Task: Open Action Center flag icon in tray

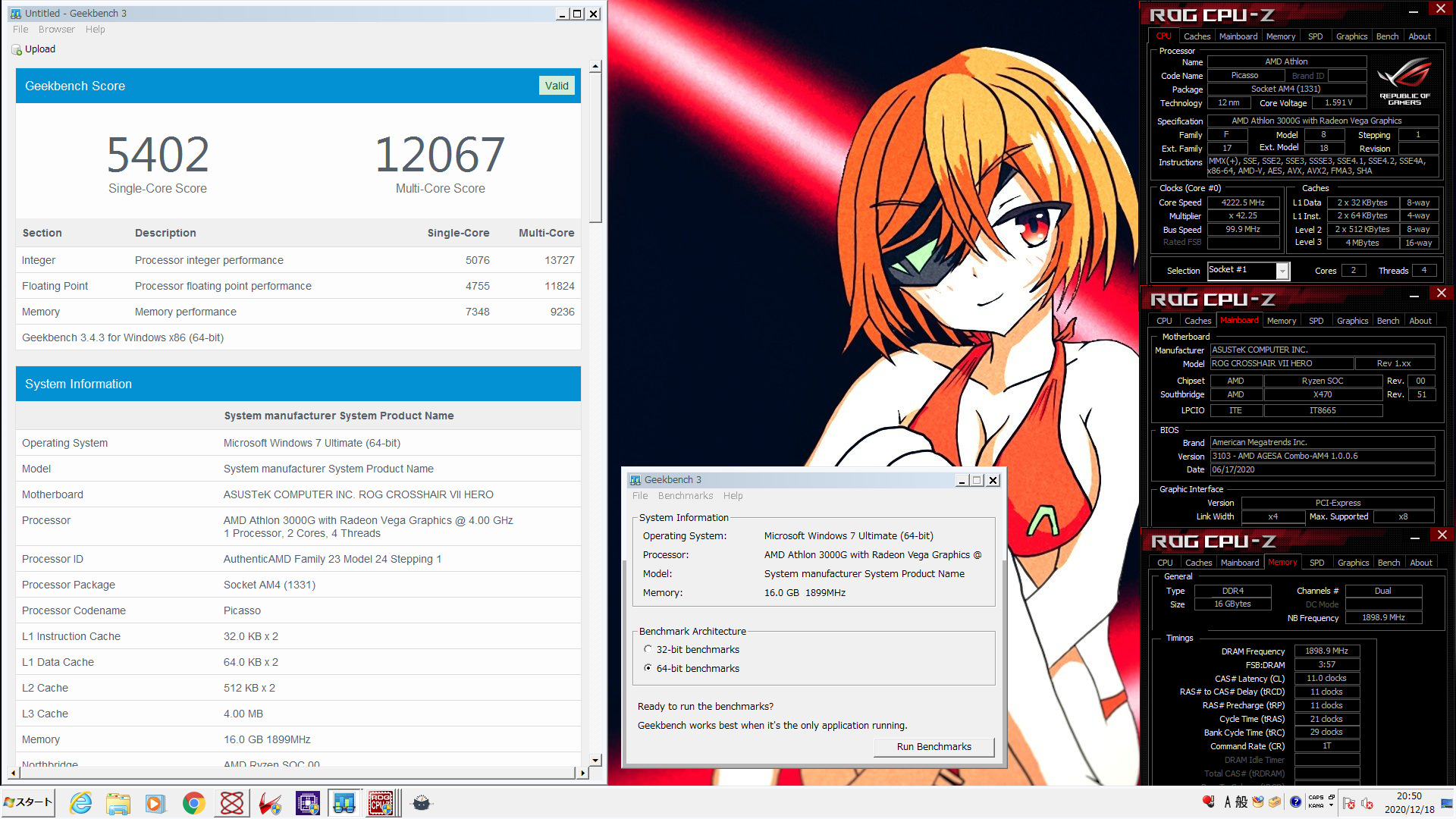Action: 1348,803
